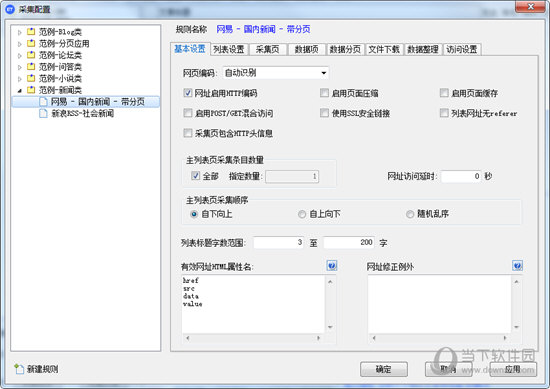Click the 应用 button
Image resolution: width=550 pixels, height=389 pixels.
(x=513, y=369)
